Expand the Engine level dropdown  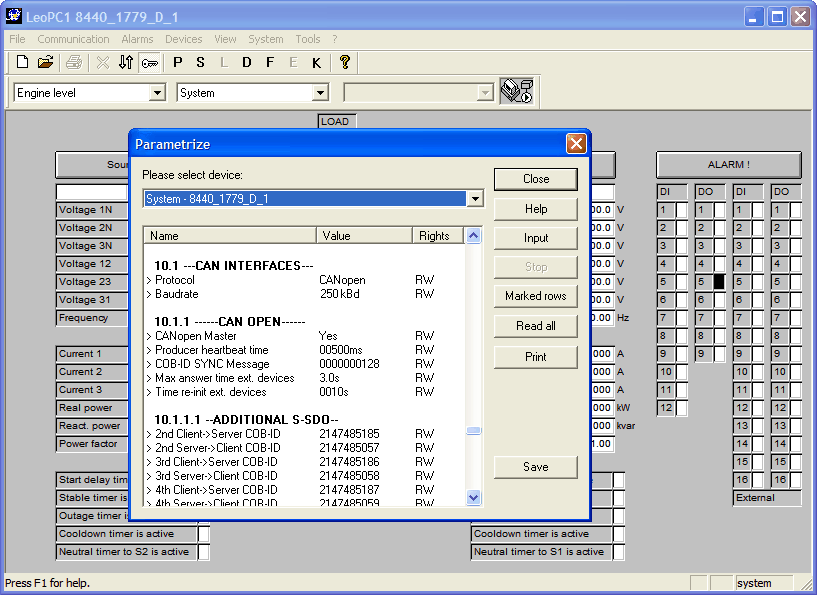pos(157,93)
